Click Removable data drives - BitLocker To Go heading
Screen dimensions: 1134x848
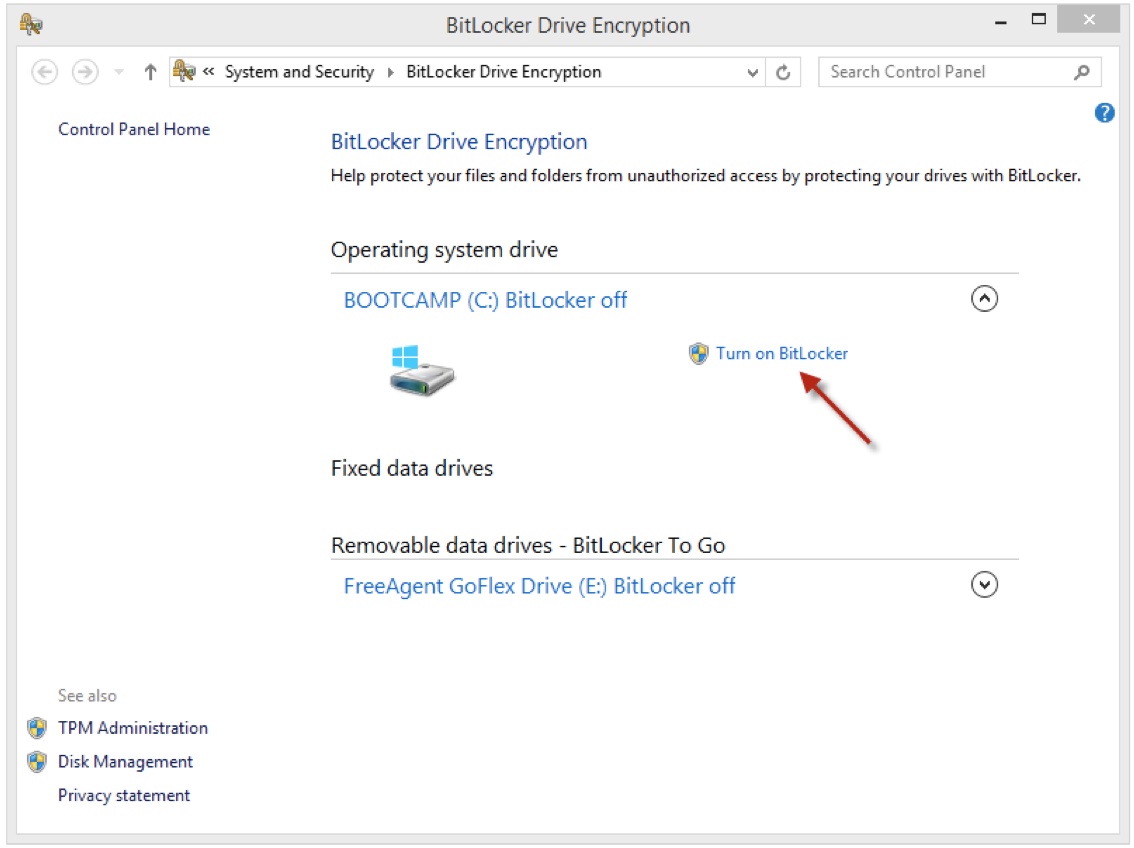click(528, 546)
